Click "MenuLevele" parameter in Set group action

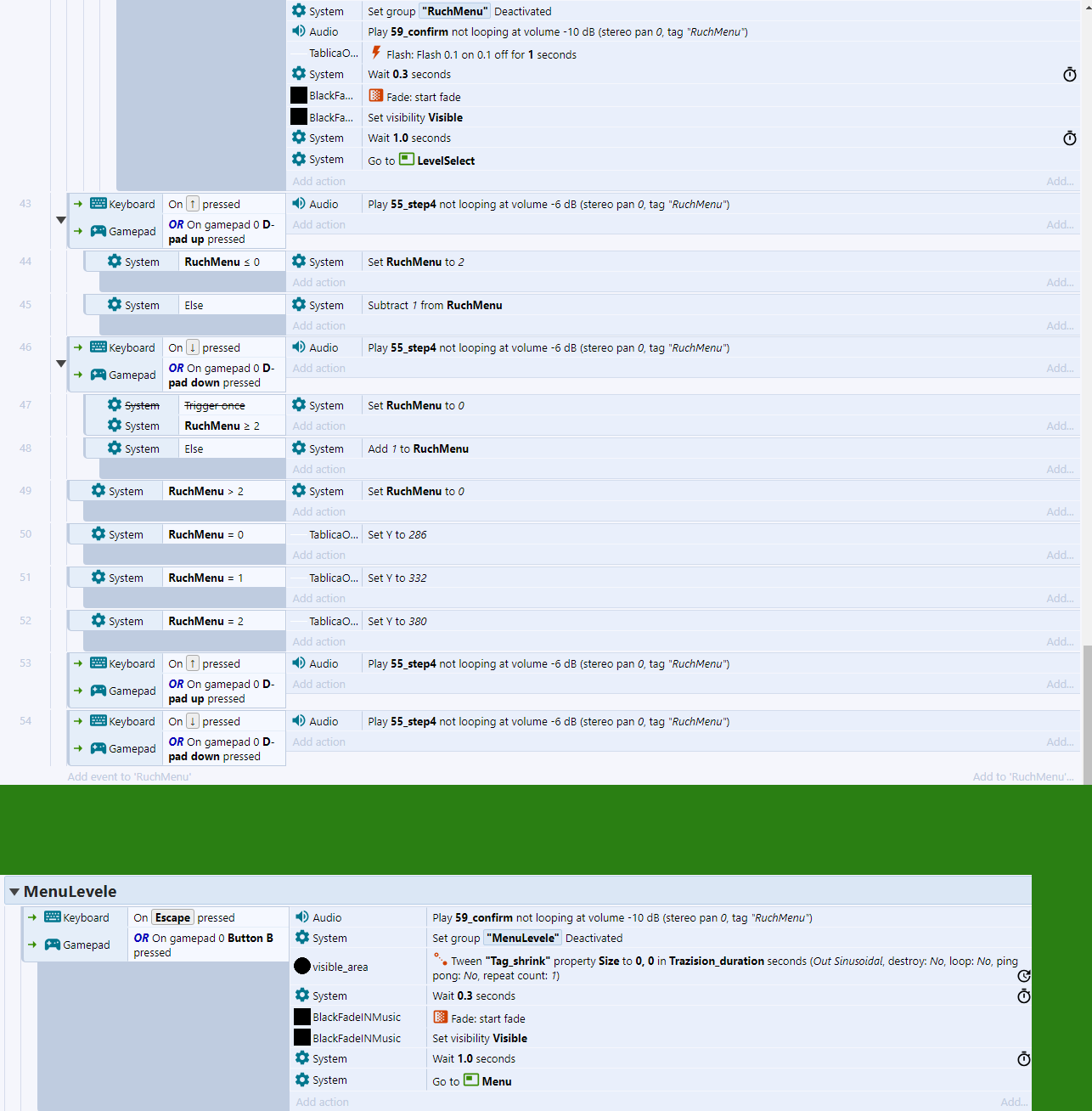(x=523, y=938)
